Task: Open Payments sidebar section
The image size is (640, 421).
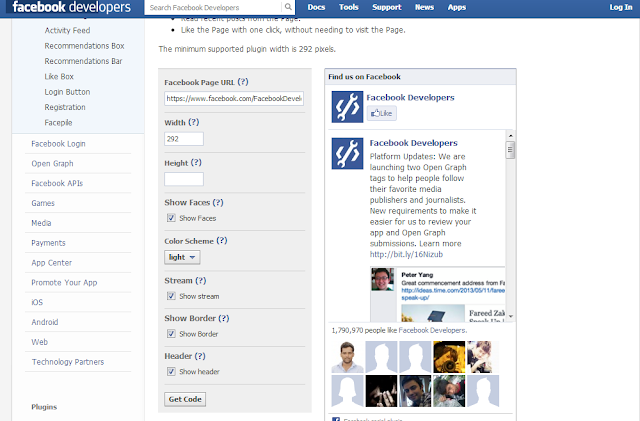Action: tap(48, 243)
